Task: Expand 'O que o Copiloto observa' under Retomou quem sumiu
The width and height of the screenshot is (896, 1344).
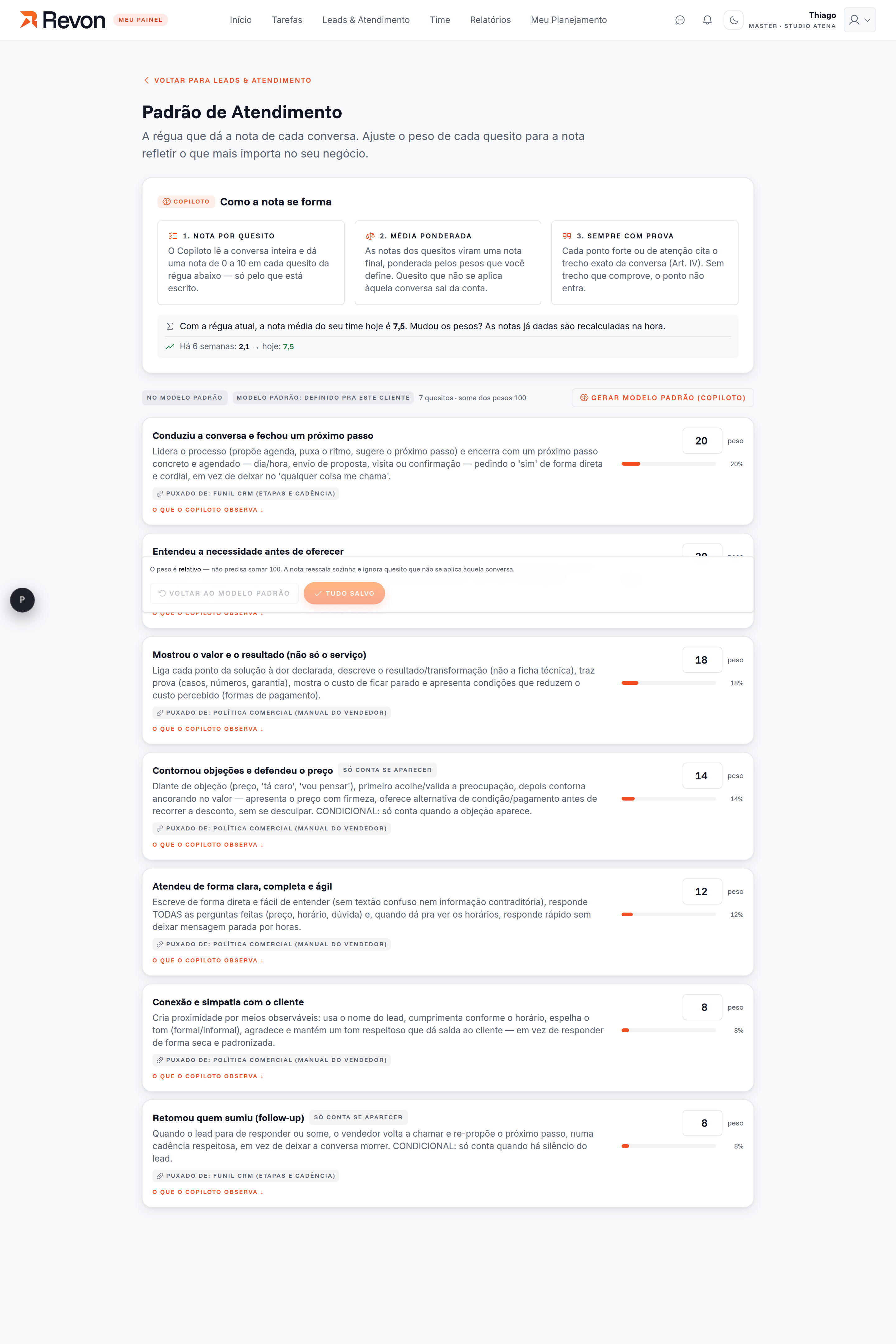Action: pyautogui.click(x=208, y=1192)
